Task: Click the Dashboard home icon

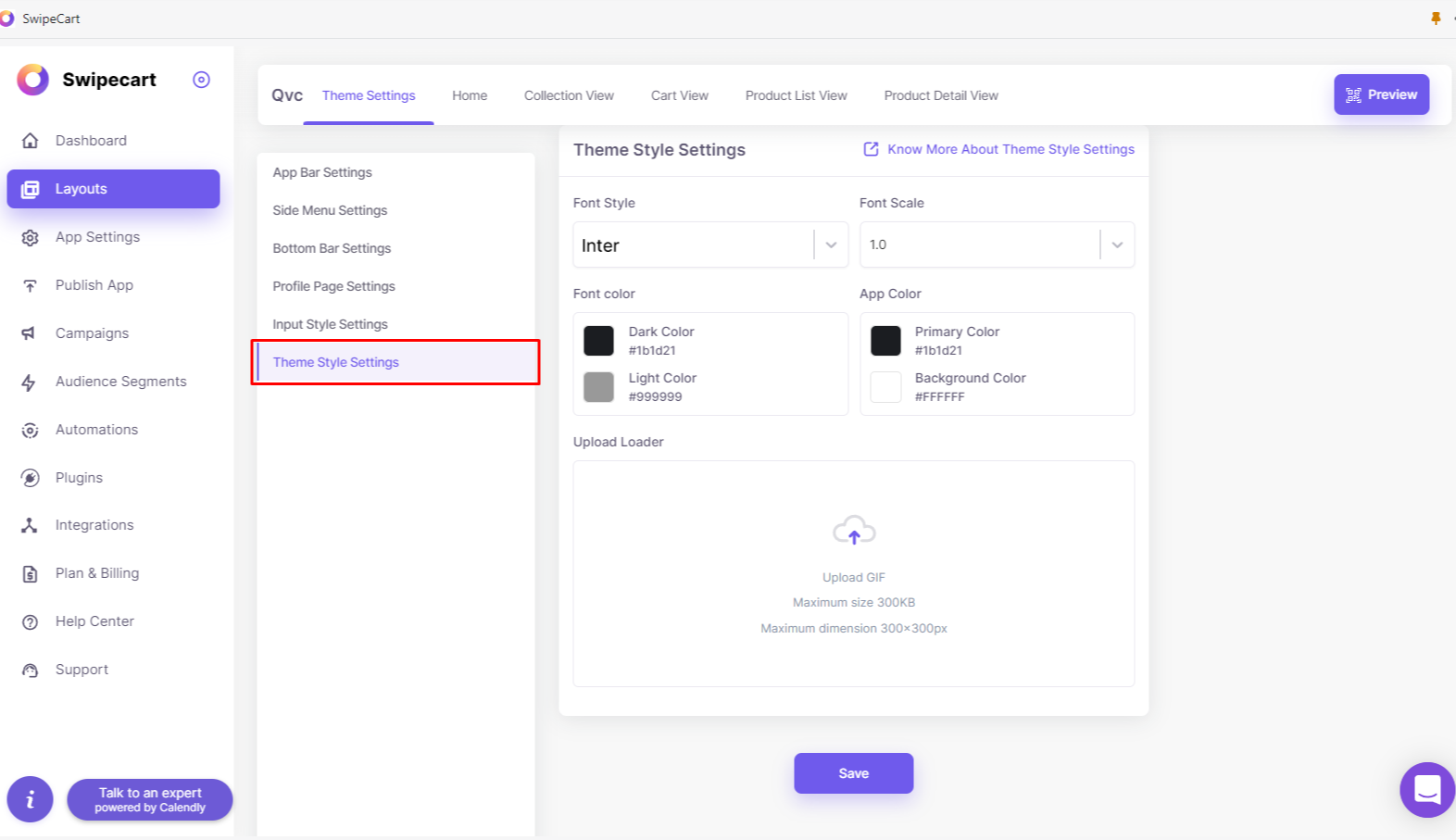Action: coord(31,141)
